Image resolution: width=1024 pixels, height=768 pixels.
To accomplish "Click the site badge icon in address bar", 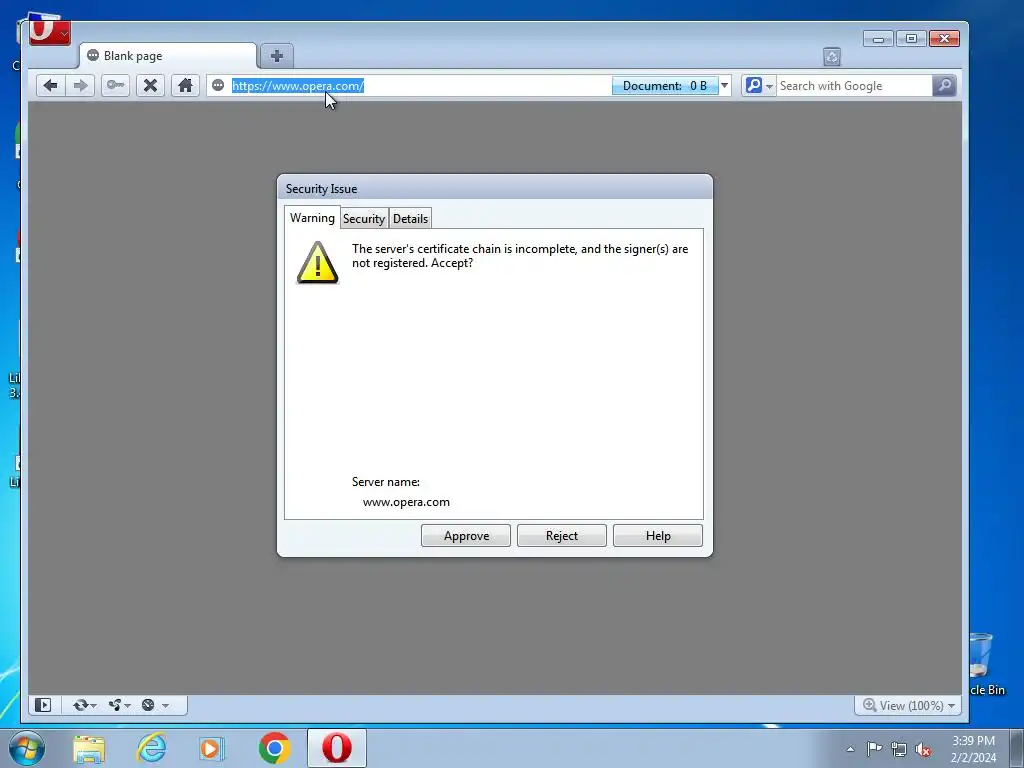I will pyautogui.click(x=218, y=86).
